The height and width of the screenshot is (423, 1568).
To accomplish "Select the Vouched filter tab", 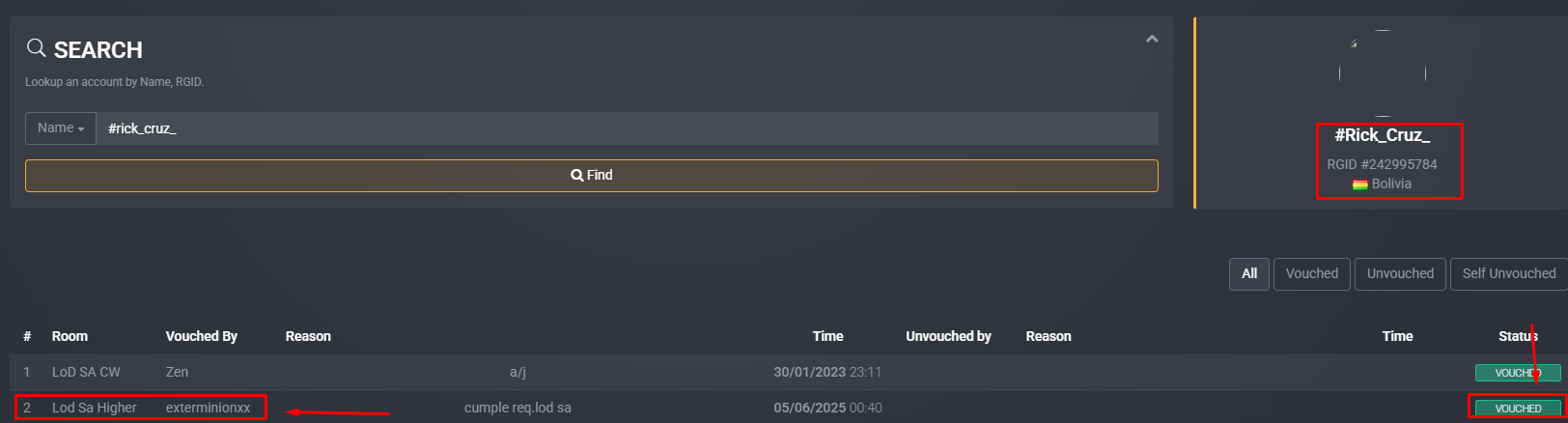I will click(1311, 273).
